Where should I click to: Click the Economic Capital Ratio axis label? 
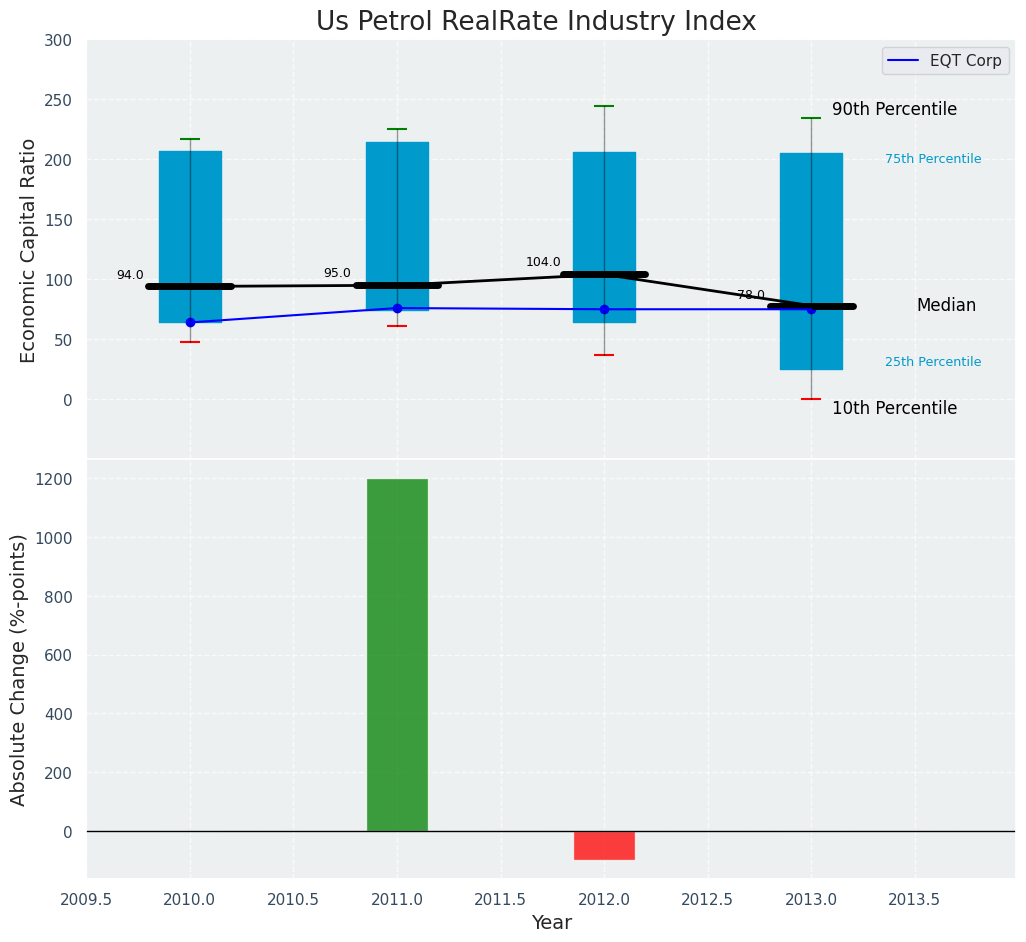(29, 250)
